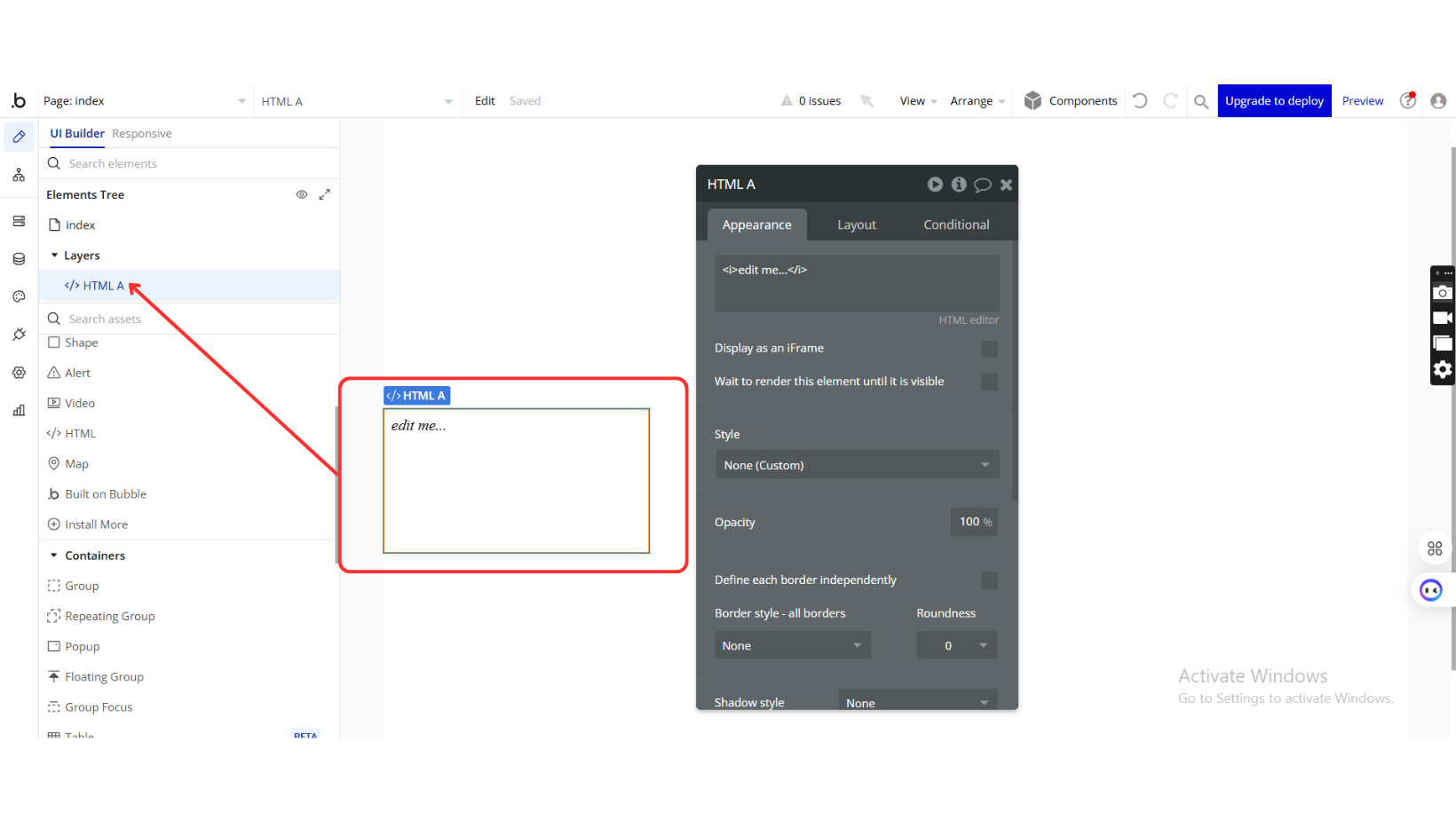Click the gear icon on right edge toolbar

pyautogui.click(x=1443, y=369)
